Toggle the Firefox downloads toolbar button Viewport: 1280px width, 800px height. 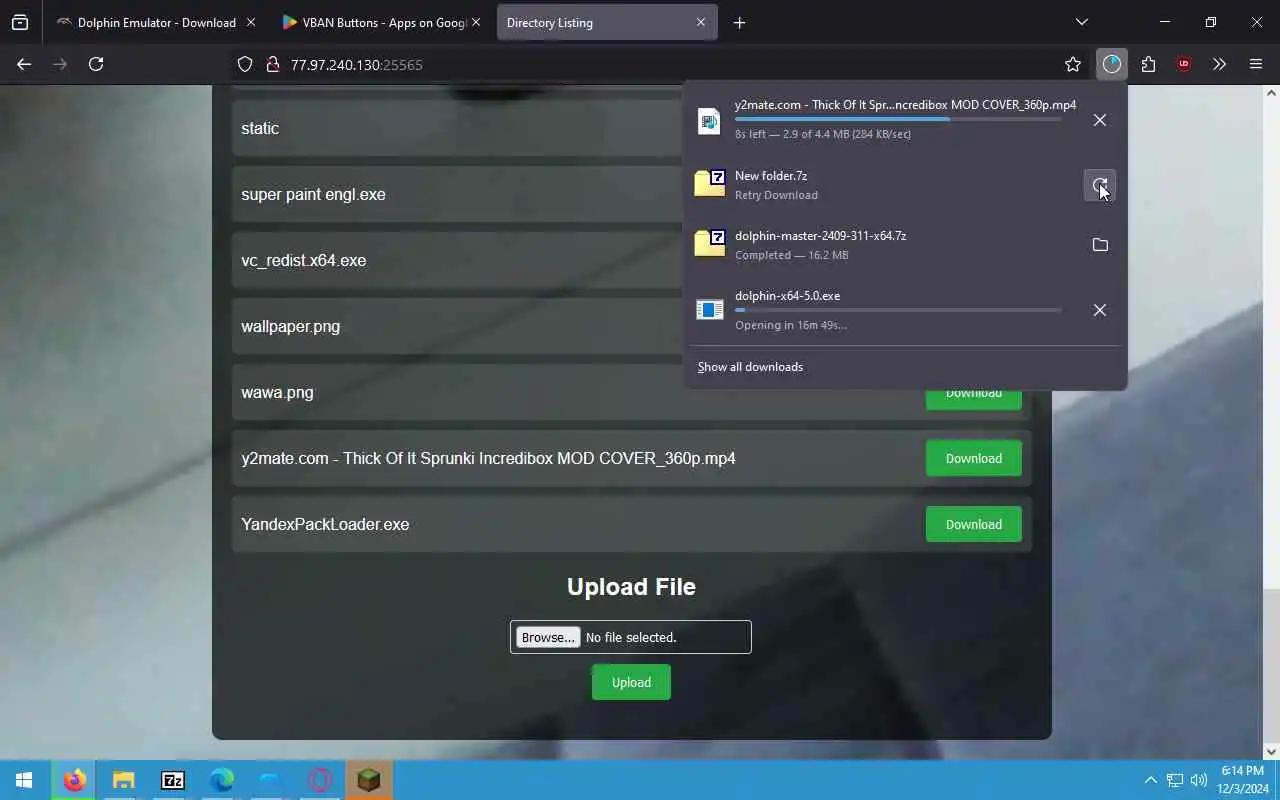[1112, 64]
